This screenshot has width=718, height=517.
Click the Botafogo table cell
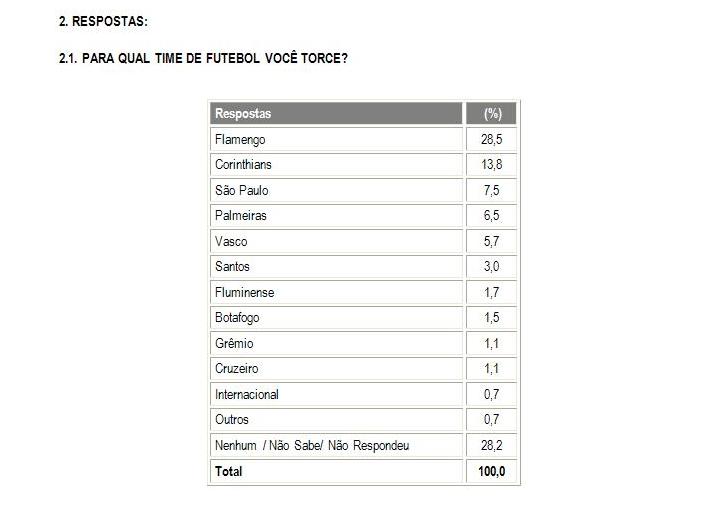tap(237, 318)
